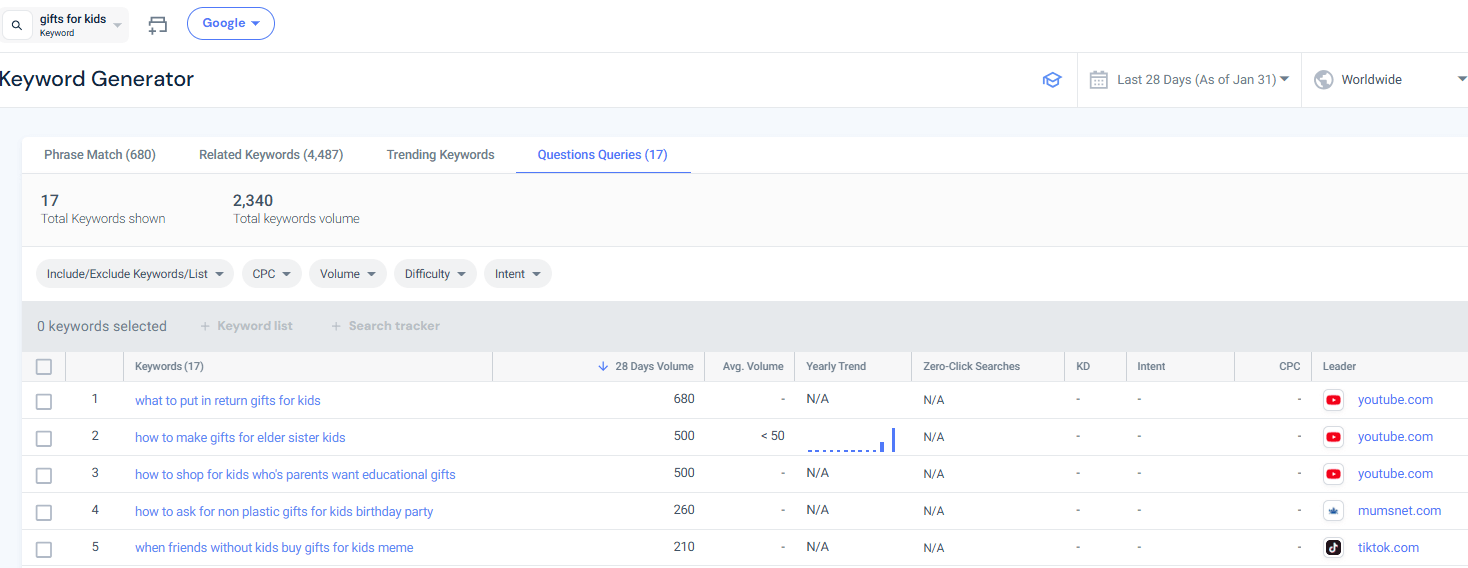
Task: Open the graduation cap learning icon
Action: (1051, 80)
